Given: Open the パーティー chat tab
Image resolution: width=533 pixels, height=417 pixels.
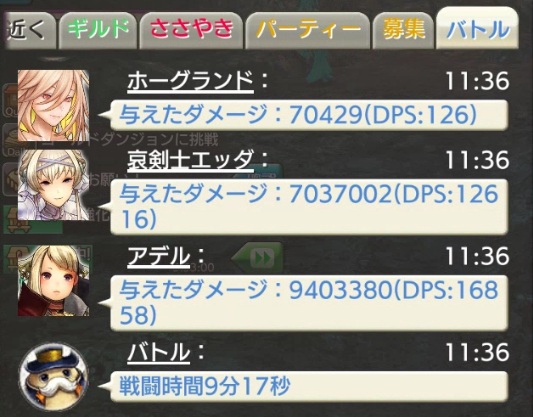Looking at the screenshot, I should (x=308, y=31).
